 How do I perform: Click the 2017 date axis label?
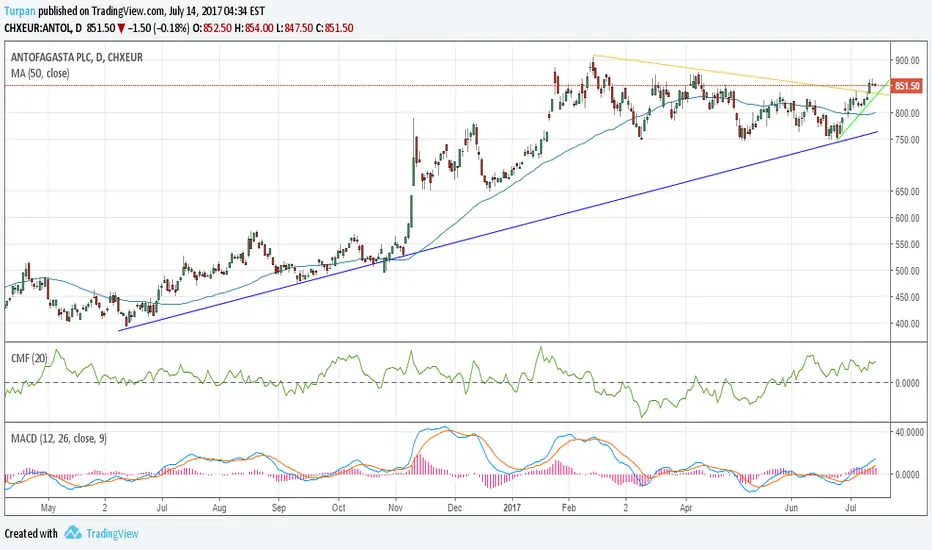click(x=512, y=508)
